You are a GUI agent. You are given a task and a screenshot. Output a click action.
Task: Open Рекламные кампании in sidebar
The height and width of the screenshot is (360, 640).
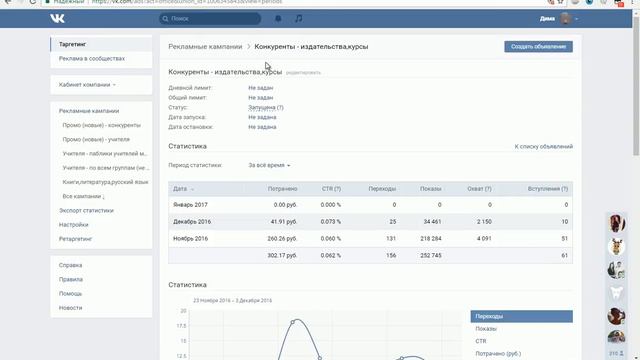point(89,111)
